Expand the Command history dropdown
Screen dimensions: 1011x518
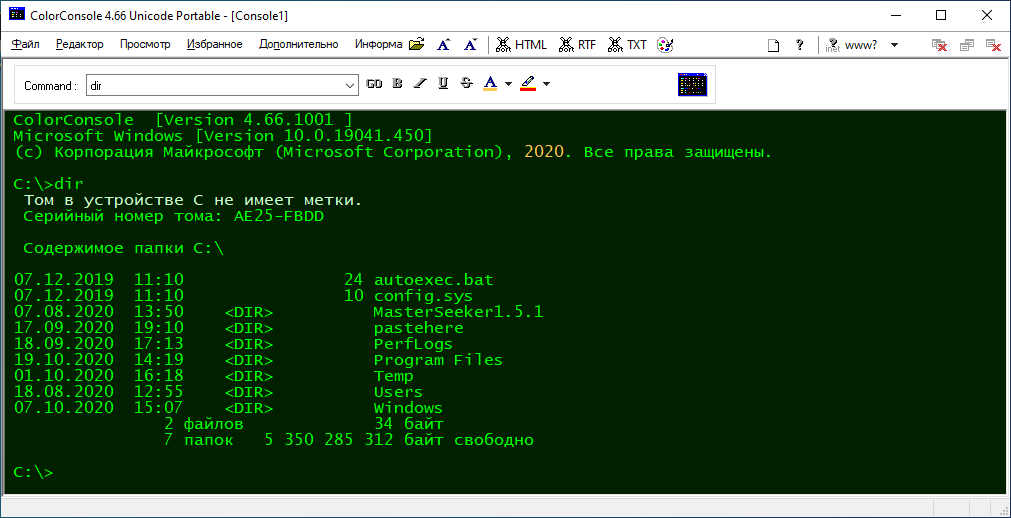click(x=350, y=85)
